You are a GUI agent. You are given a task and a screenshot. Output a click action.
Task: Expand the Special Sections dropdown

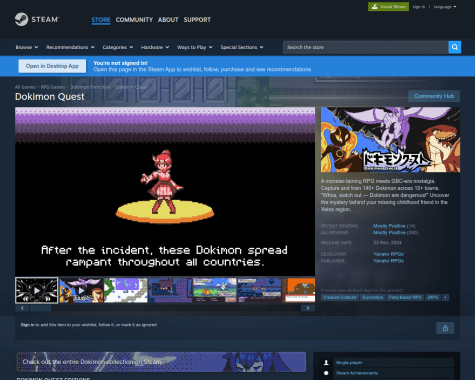point(242,47)
